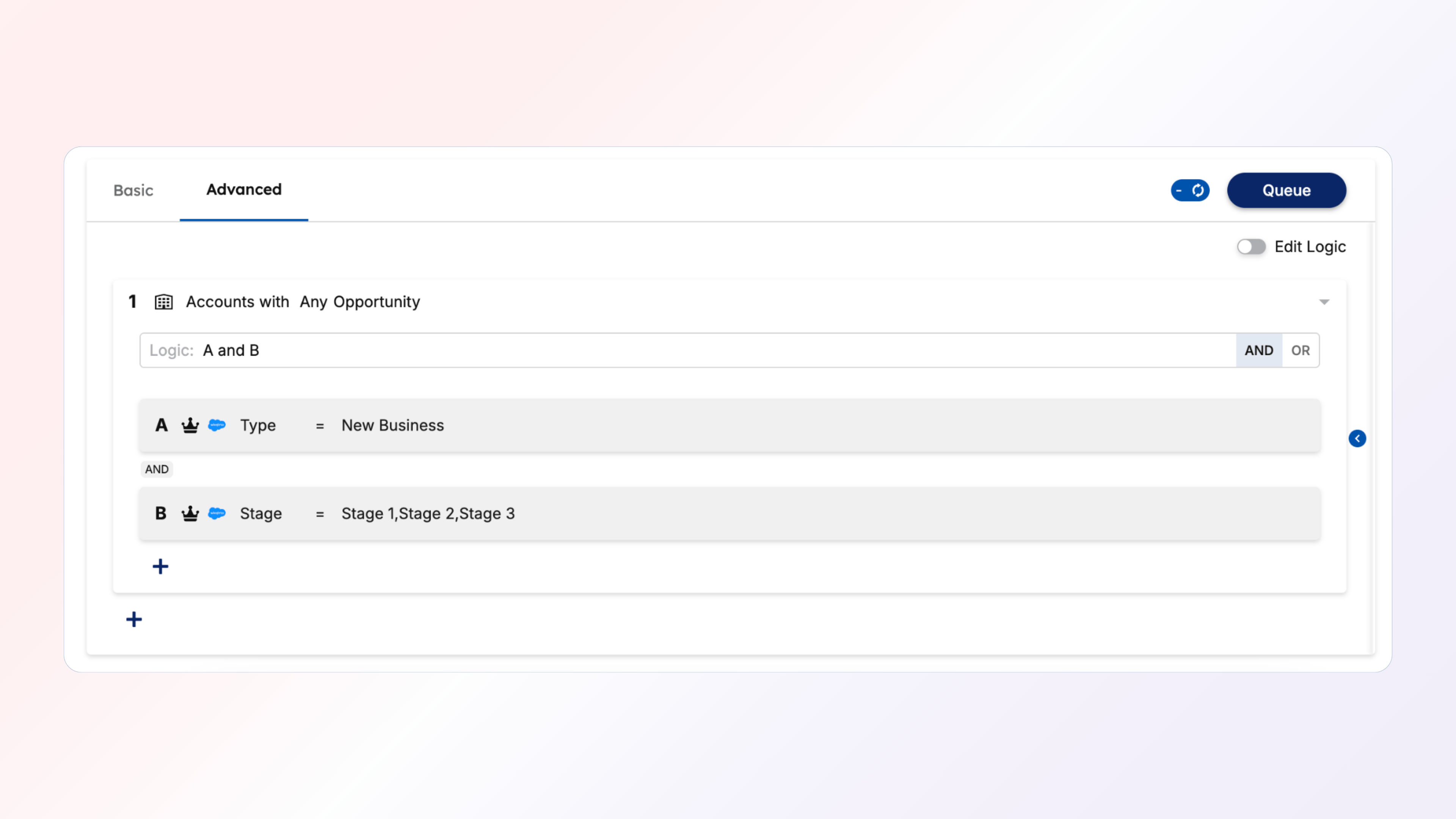Toggle the Edit Logic switch
Viewport: 1456px width, 819px height.
pyautogui.click(x=1251, y=247)
